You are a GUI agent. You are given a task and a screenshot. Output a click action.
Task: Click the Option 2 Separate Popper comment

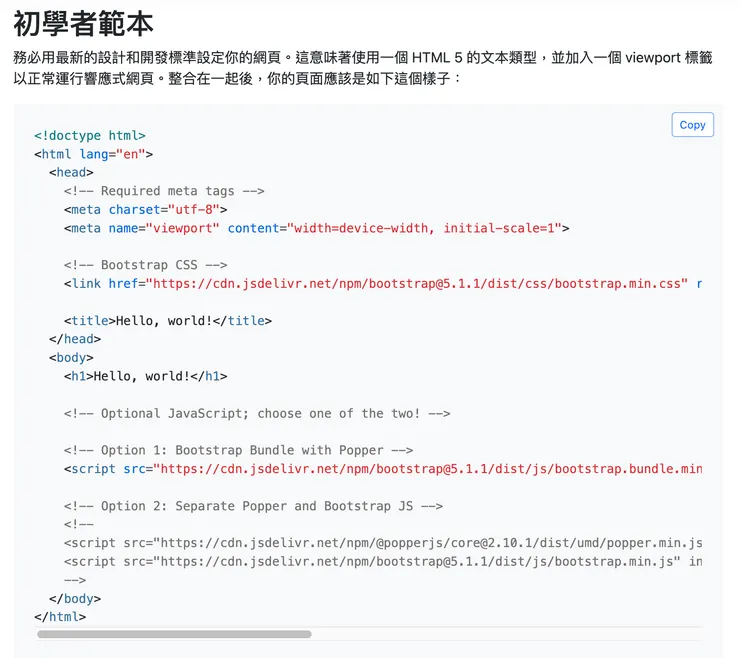(253, 506)
